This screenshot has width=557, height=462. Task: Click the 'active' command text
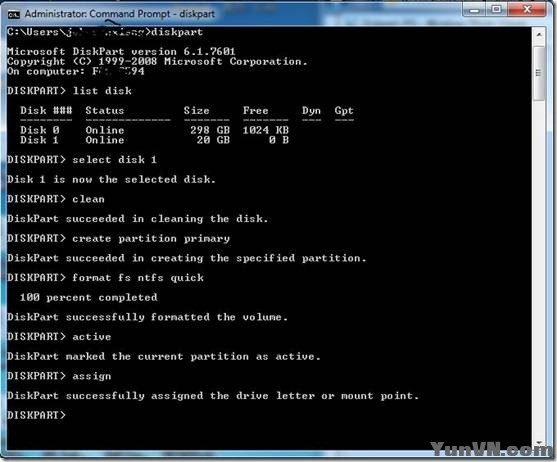92,337
